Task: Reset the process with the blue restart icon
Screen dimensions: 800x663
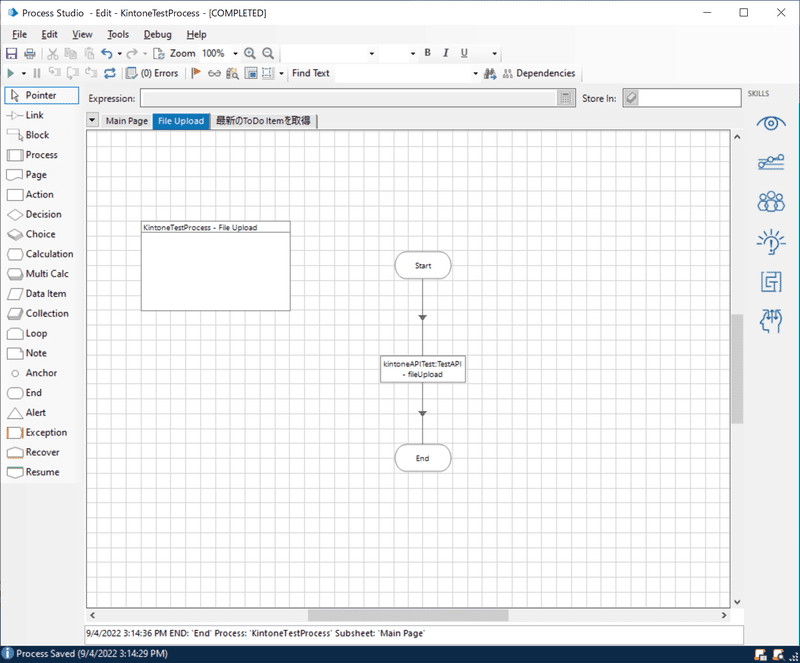Action: (x=110, y=73)
